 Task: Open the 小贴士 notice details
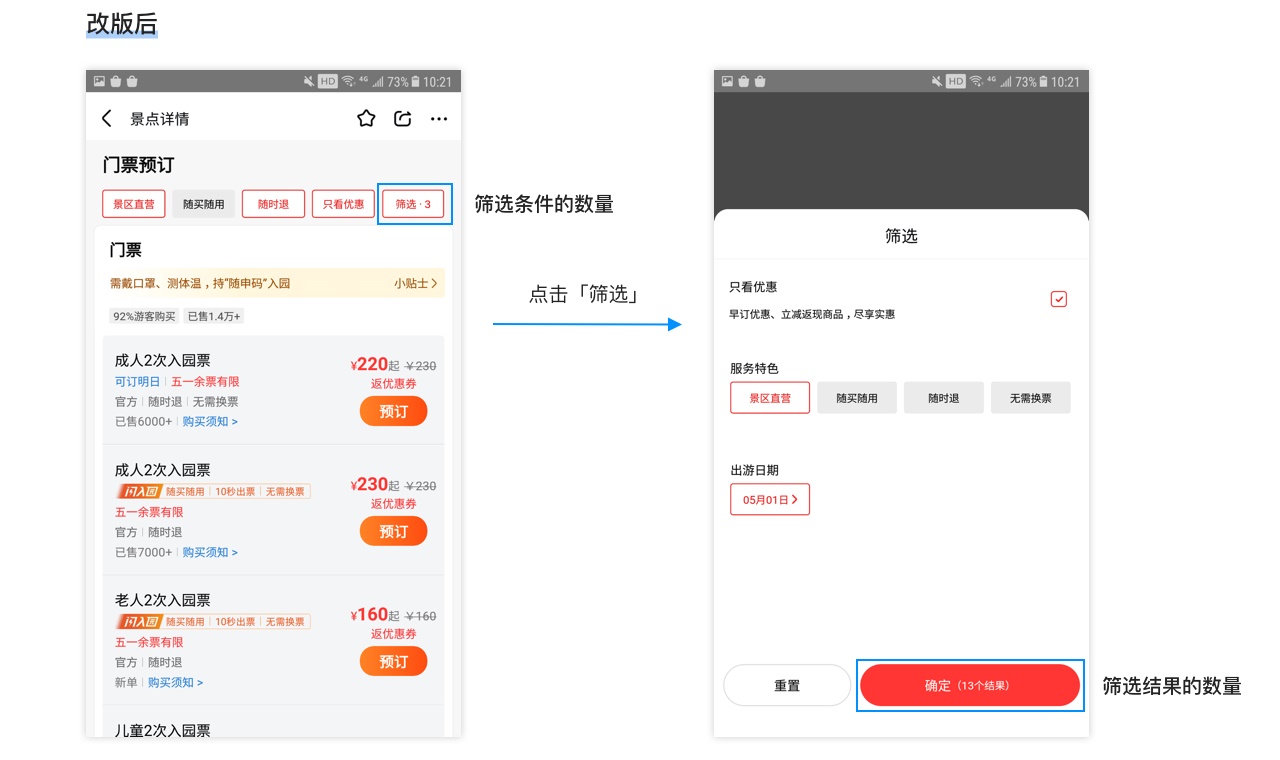click(415, 283)
